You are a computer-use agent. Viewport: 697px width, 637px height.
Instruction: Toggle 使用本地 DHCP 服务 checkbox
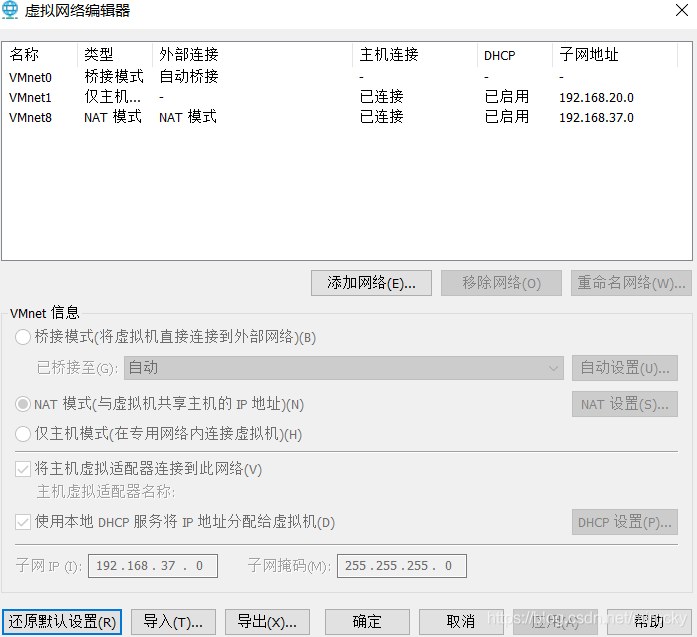click(23, 522)
